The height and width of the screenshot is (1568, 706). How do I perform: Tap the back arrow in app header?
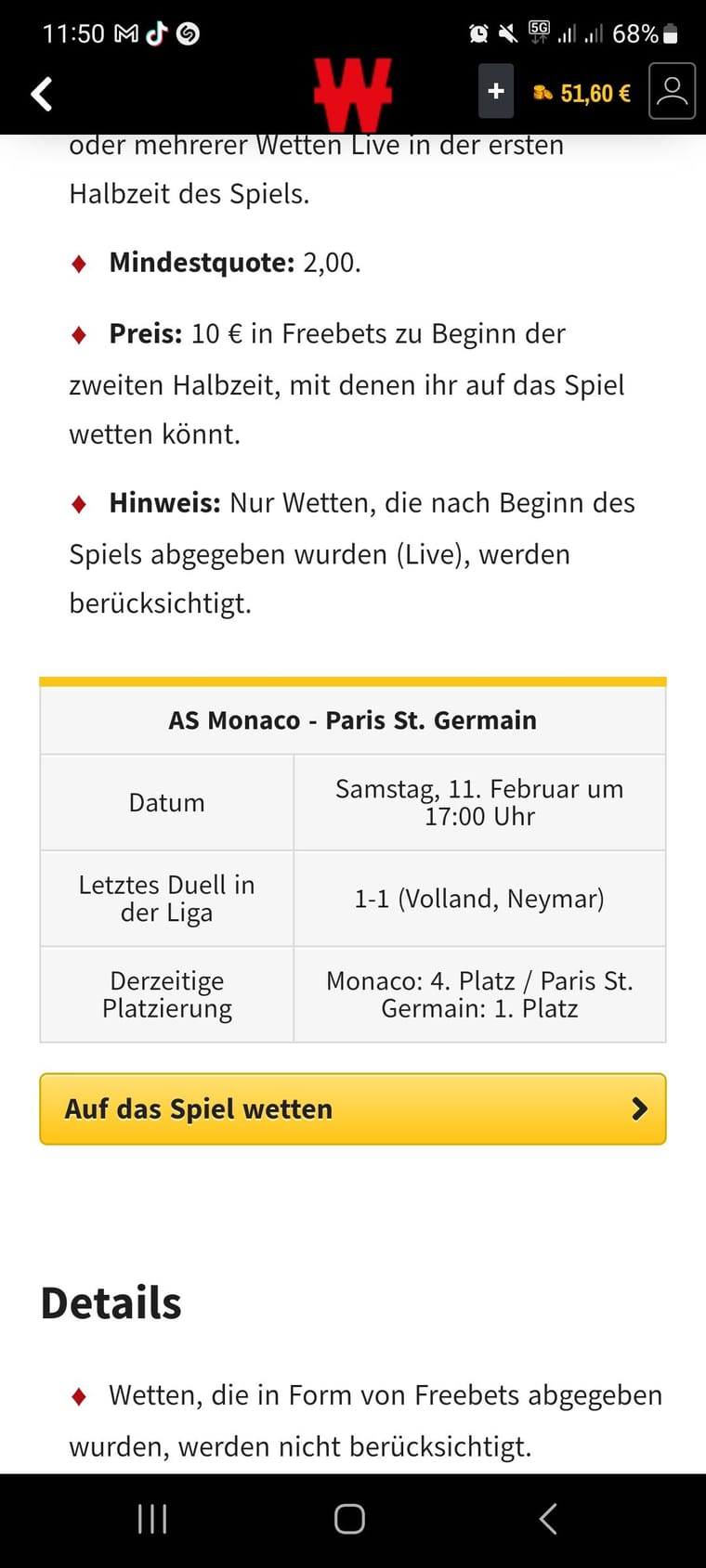click(42, 94)
